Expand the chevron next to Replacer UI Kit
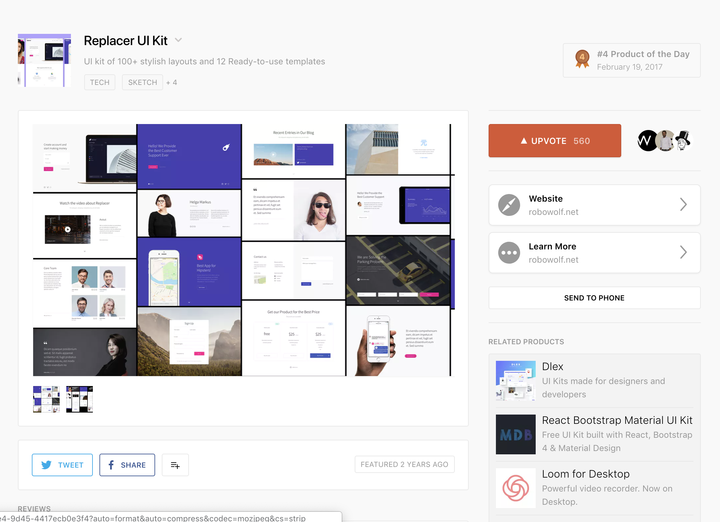This screenshot has width=720, height=522. 179,40
